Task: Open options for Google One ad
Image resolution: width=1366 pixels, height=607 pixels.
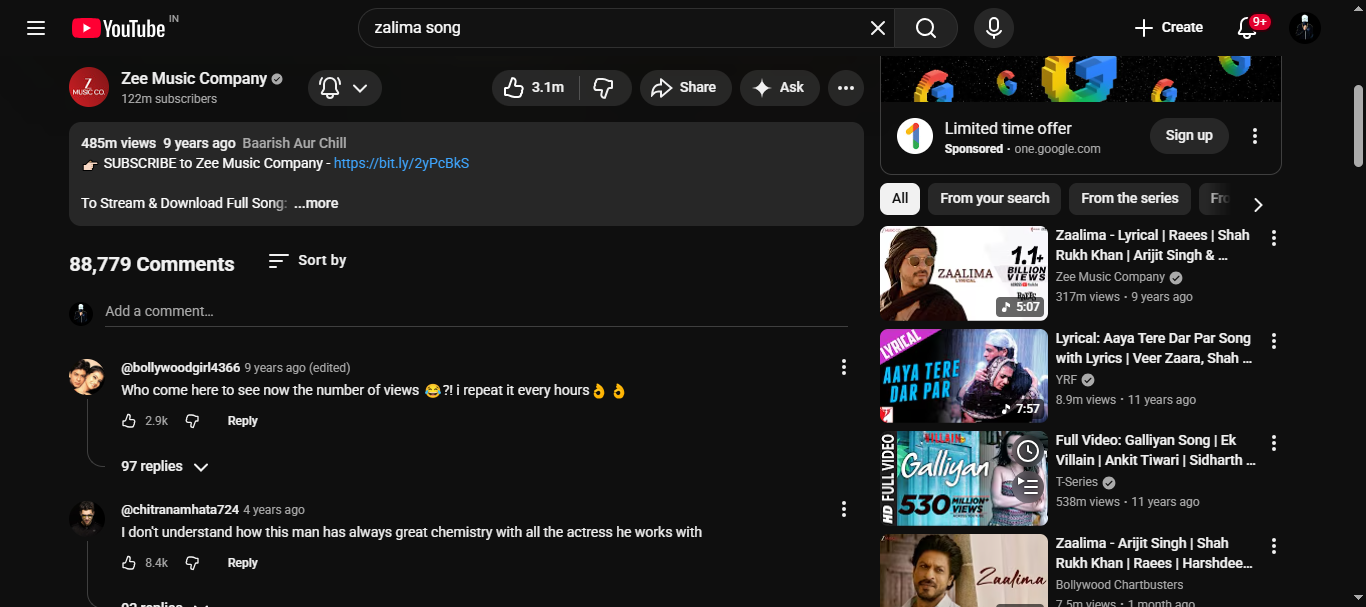Action: [1255, 136]
